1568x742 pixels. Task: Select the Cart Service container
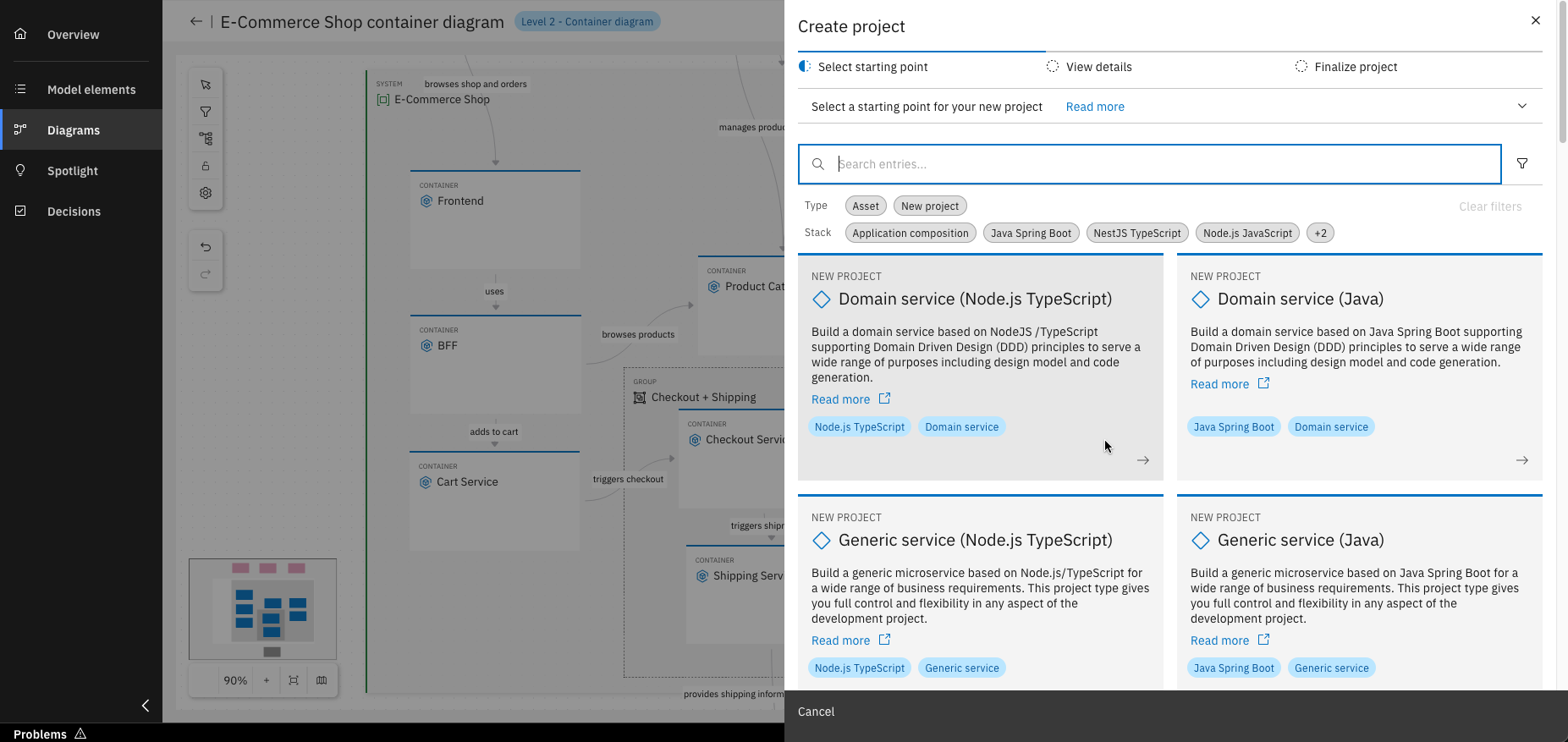[x=495, y=501]
